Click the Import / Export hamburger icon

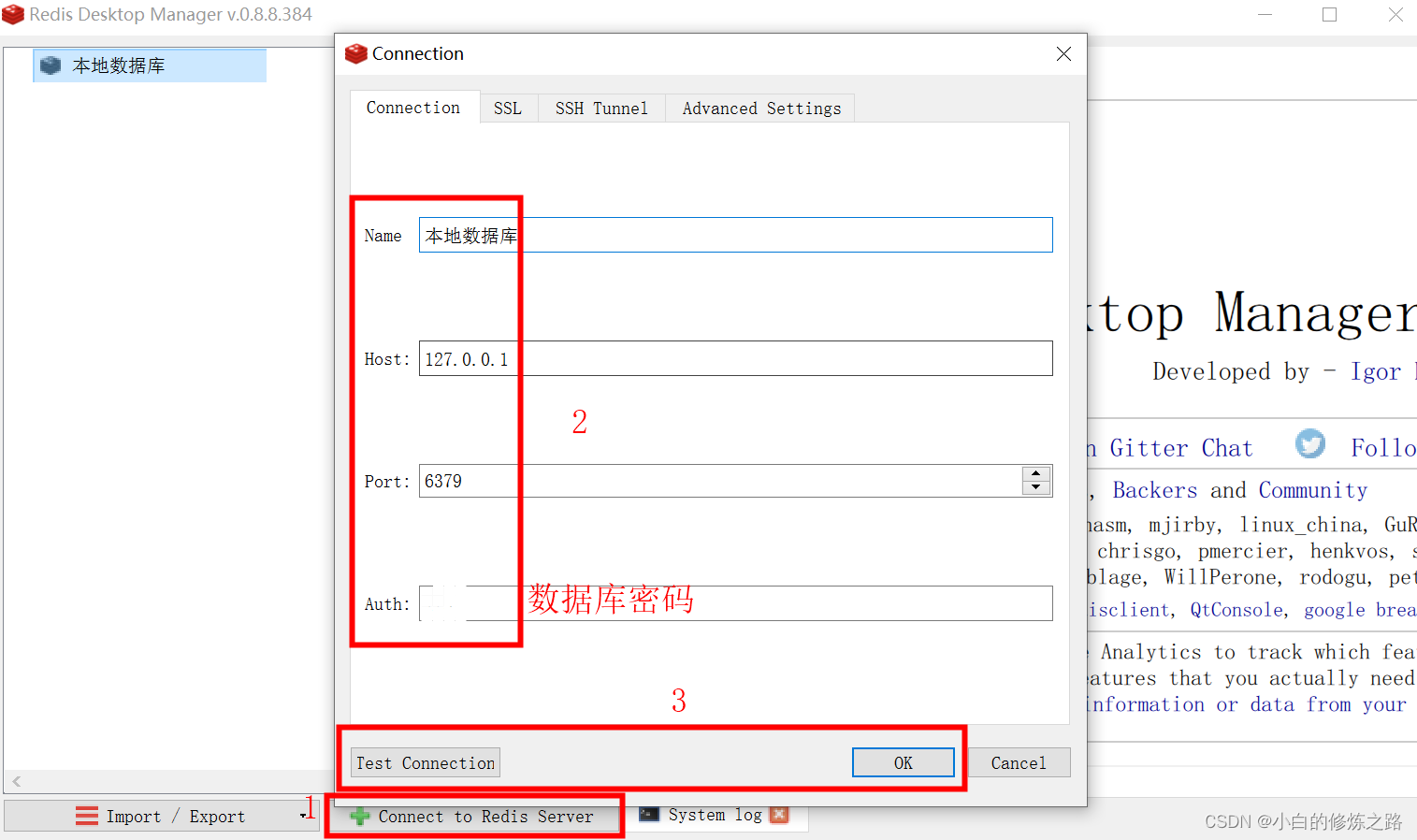click(x=87, y=816)
